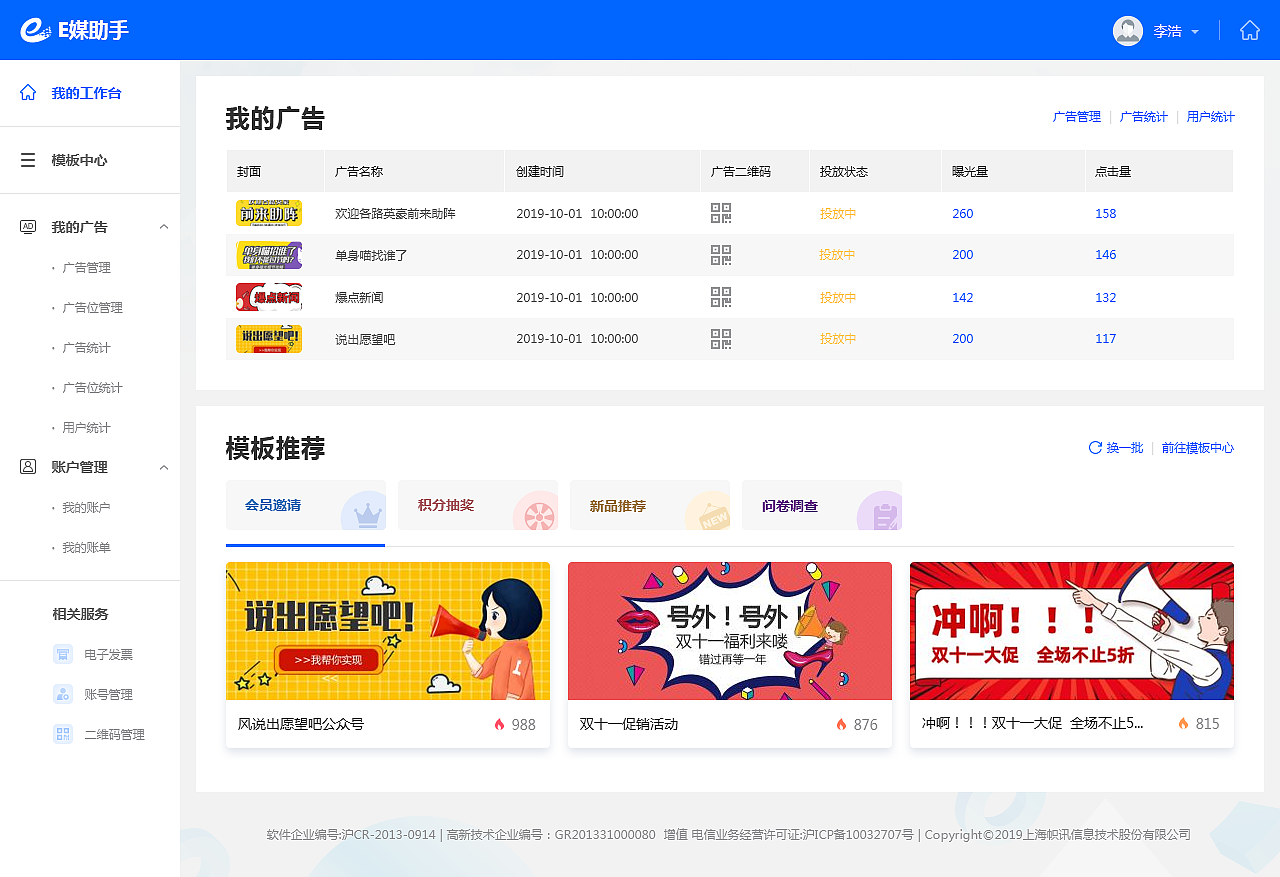Click the 换一批 refresh icon

[x=1095, y=447]
